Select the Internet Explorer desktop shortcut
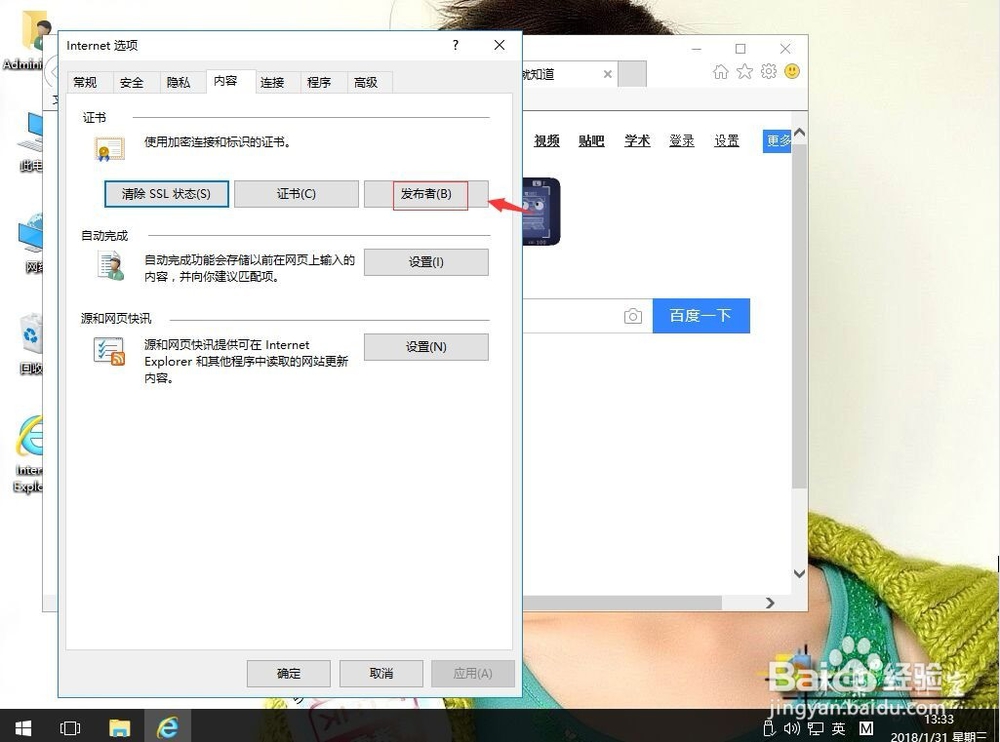 pos(29,455)
